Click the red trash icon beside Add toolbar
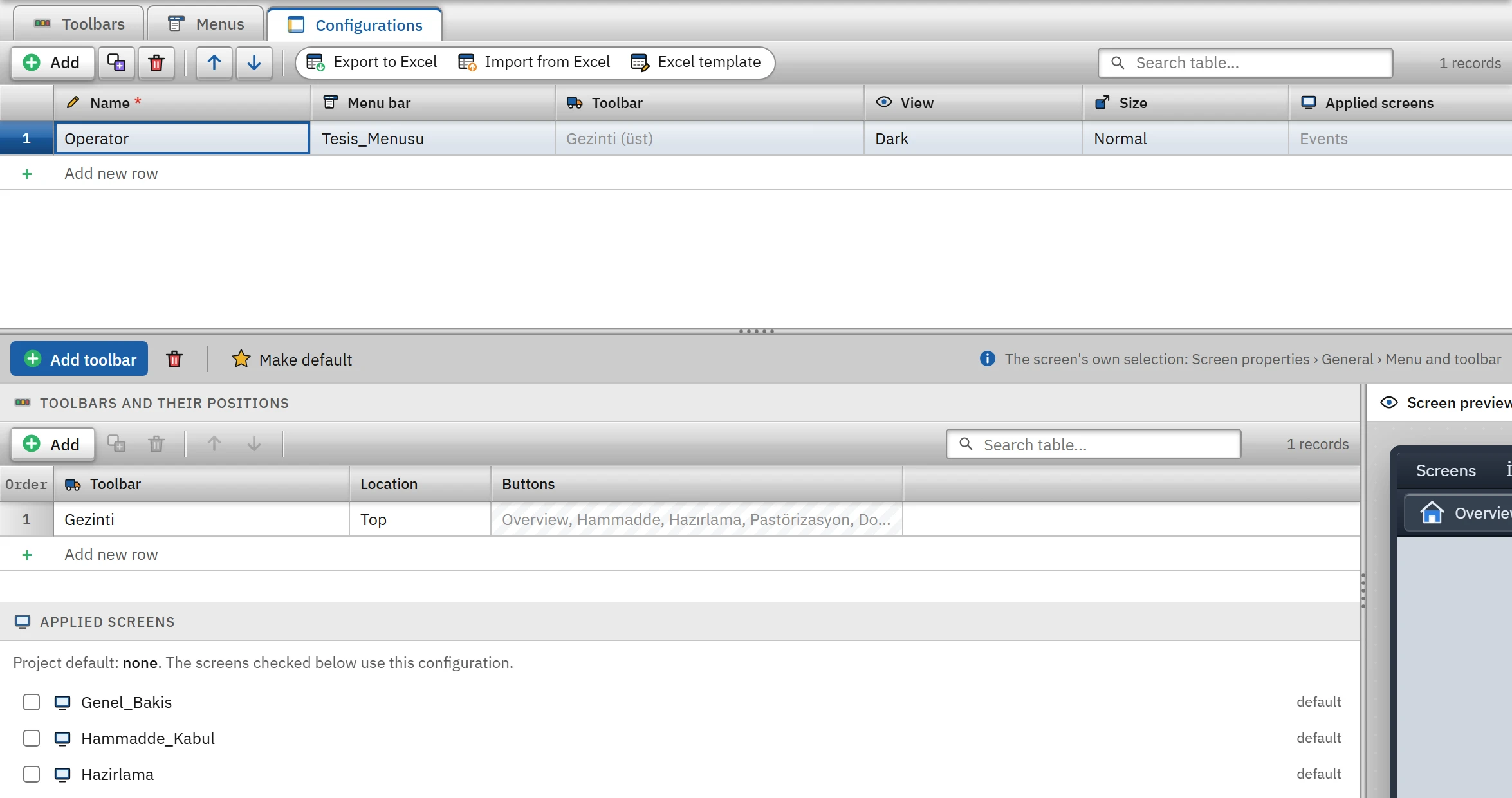Image resolution: width=1512 pixels, height=798 pixels. pyautogui.click(x=174, y=359)
